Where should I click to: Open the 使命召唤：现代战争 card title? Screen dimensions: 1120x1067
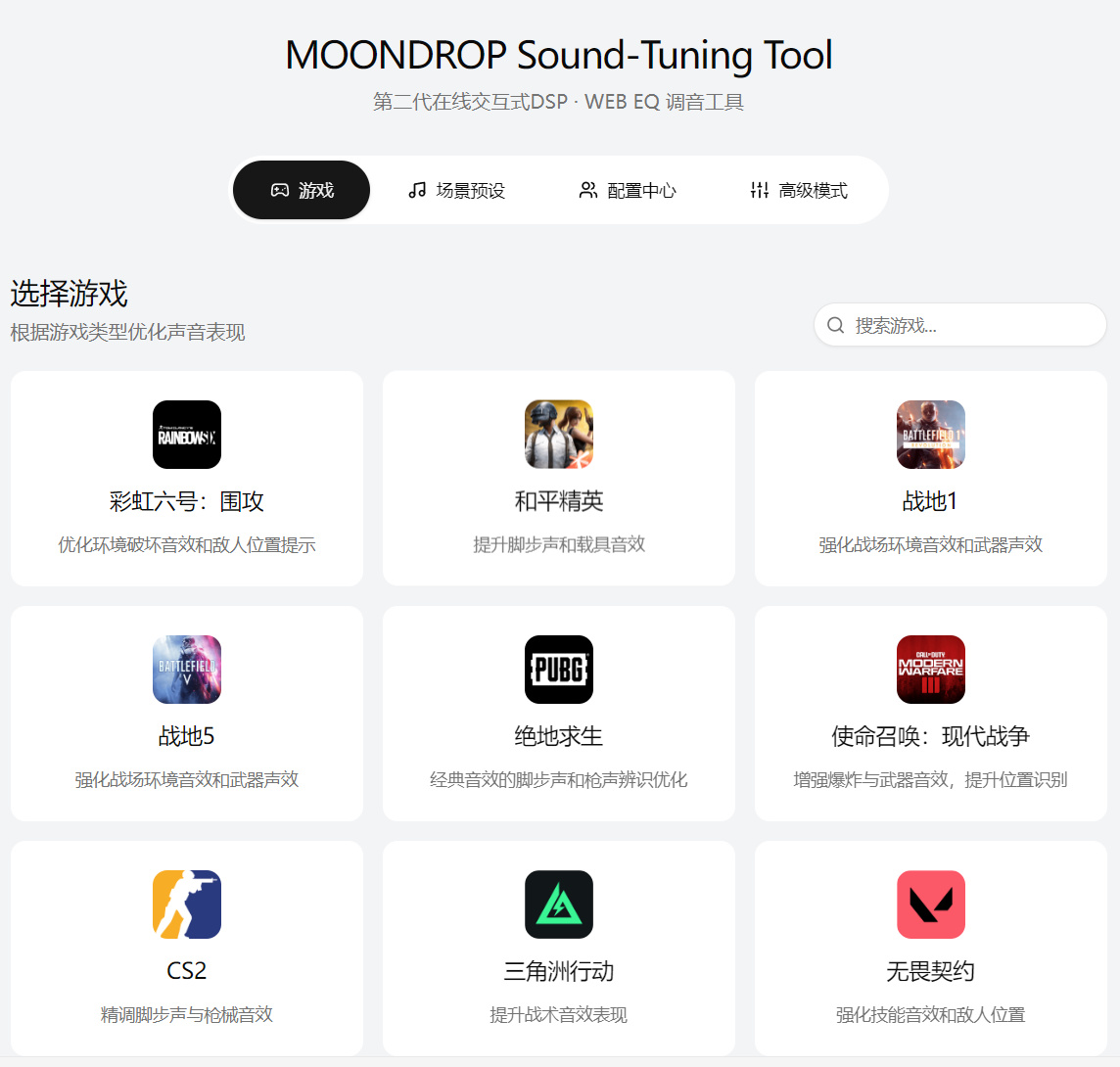(931, 736)
